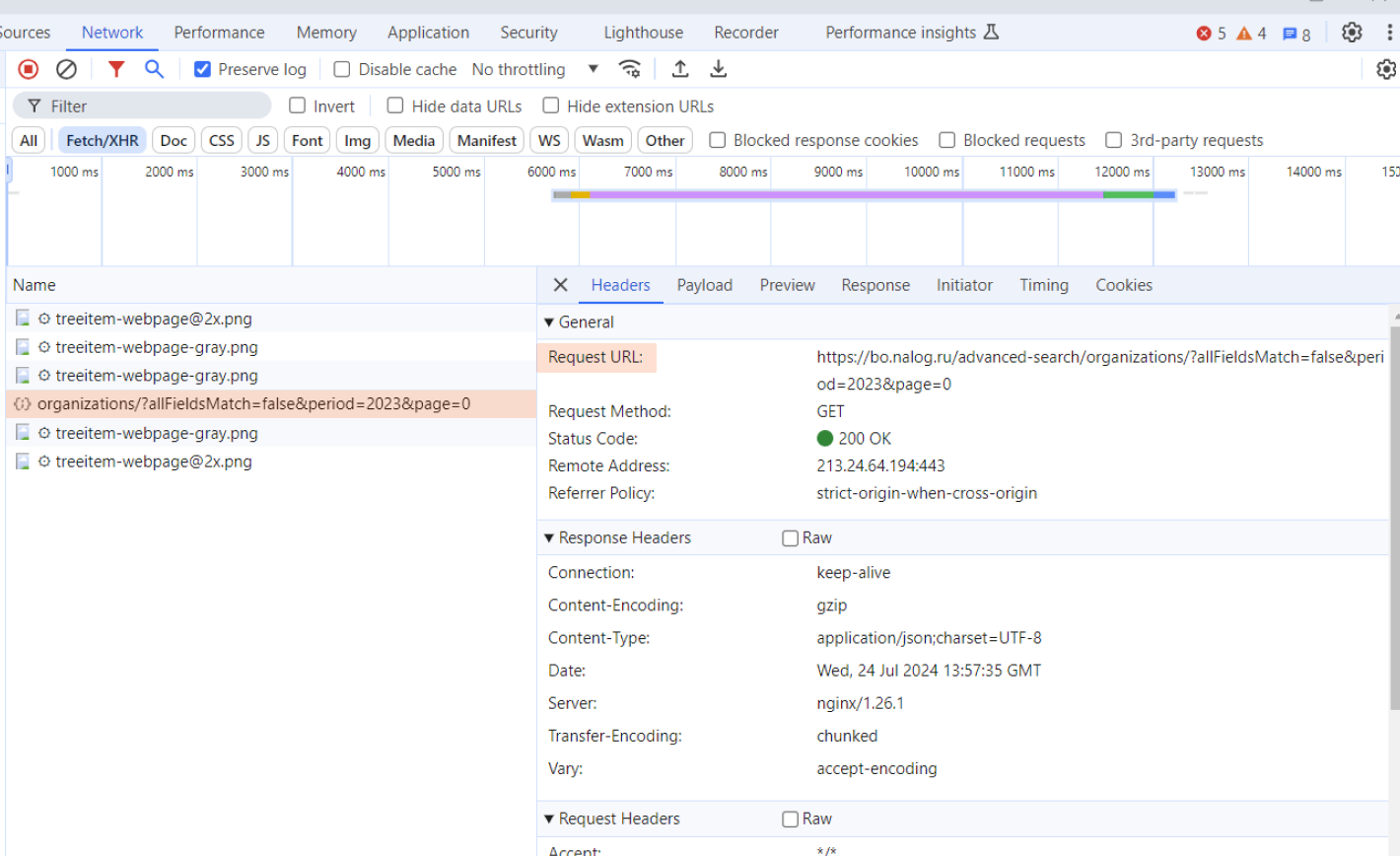The height and width of the screenshot is (856, 1400).
Task: Enable Hide extension URLs
Action: tap(551, 106)
